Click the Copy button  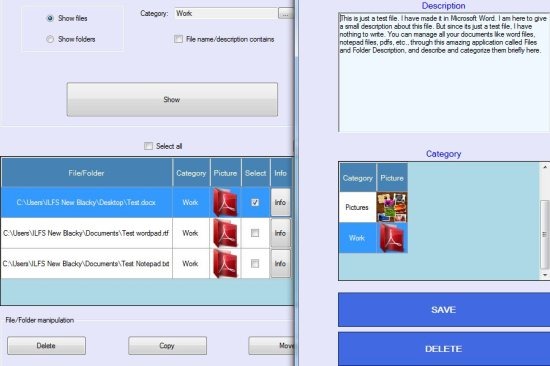coord(167,346)
